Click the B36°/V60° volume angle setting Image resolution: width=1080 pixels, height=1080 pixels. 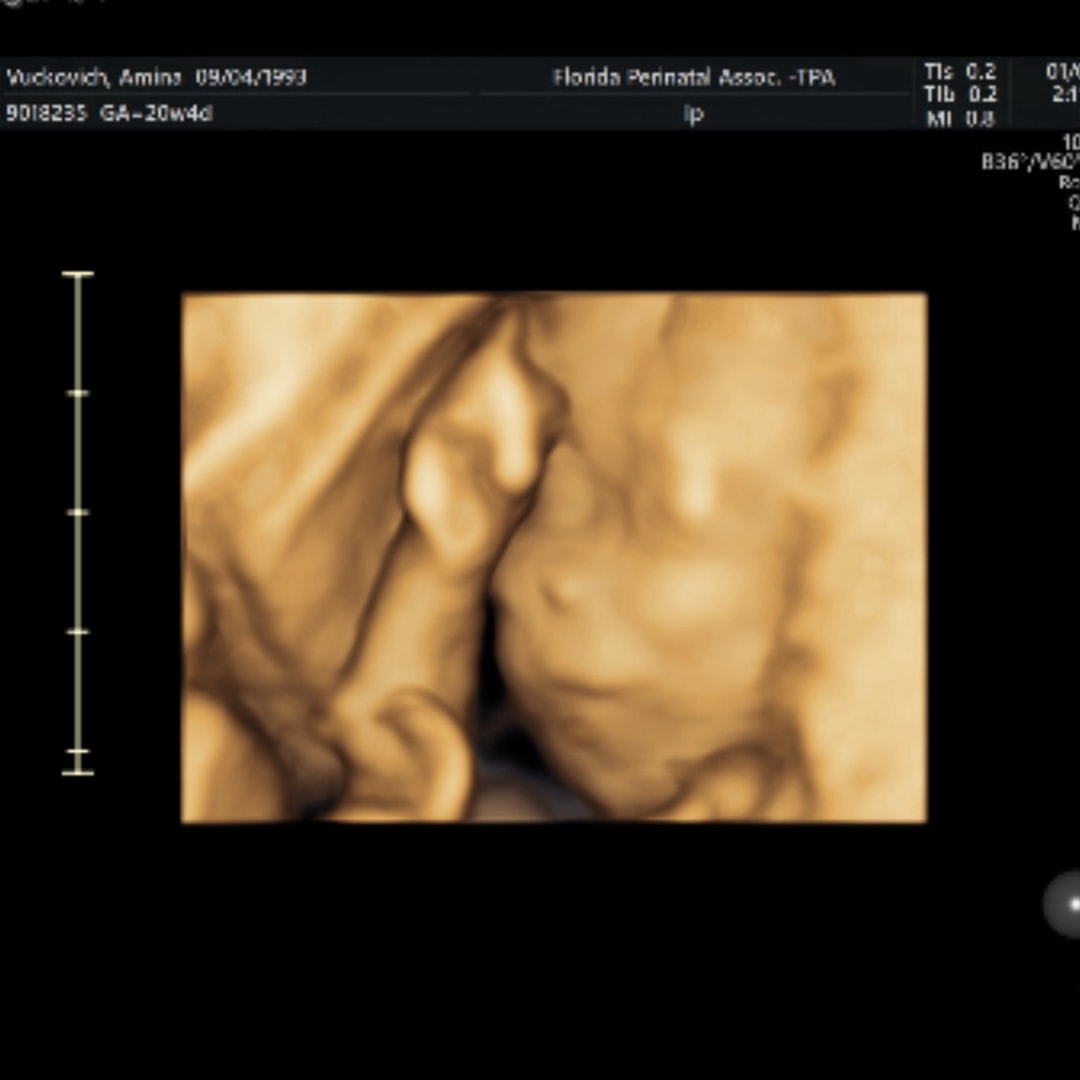[x=1030, y=161]
